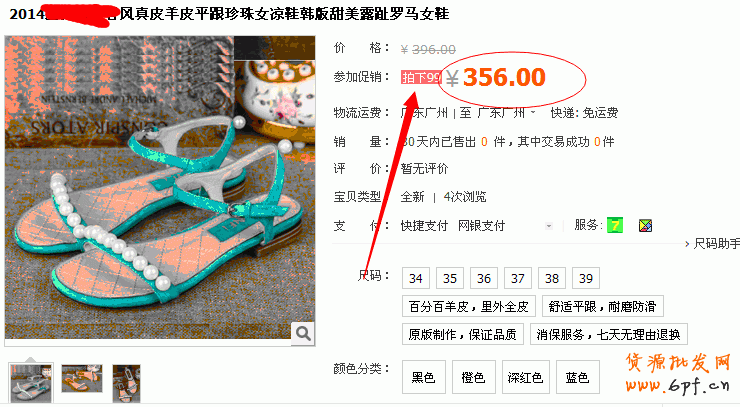Click the 拍下 promotion tag
The height and width of the screenshot is (407, 740).
pyautogui.click(x=421, y=77)
